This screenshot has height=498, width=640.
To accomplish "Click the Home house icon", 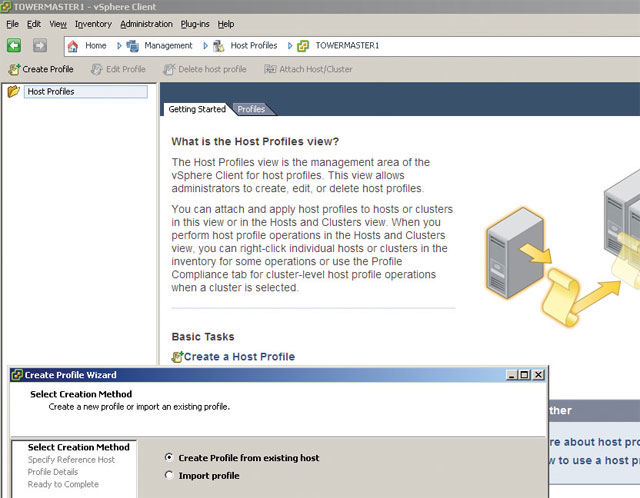I will click(73, 46).
